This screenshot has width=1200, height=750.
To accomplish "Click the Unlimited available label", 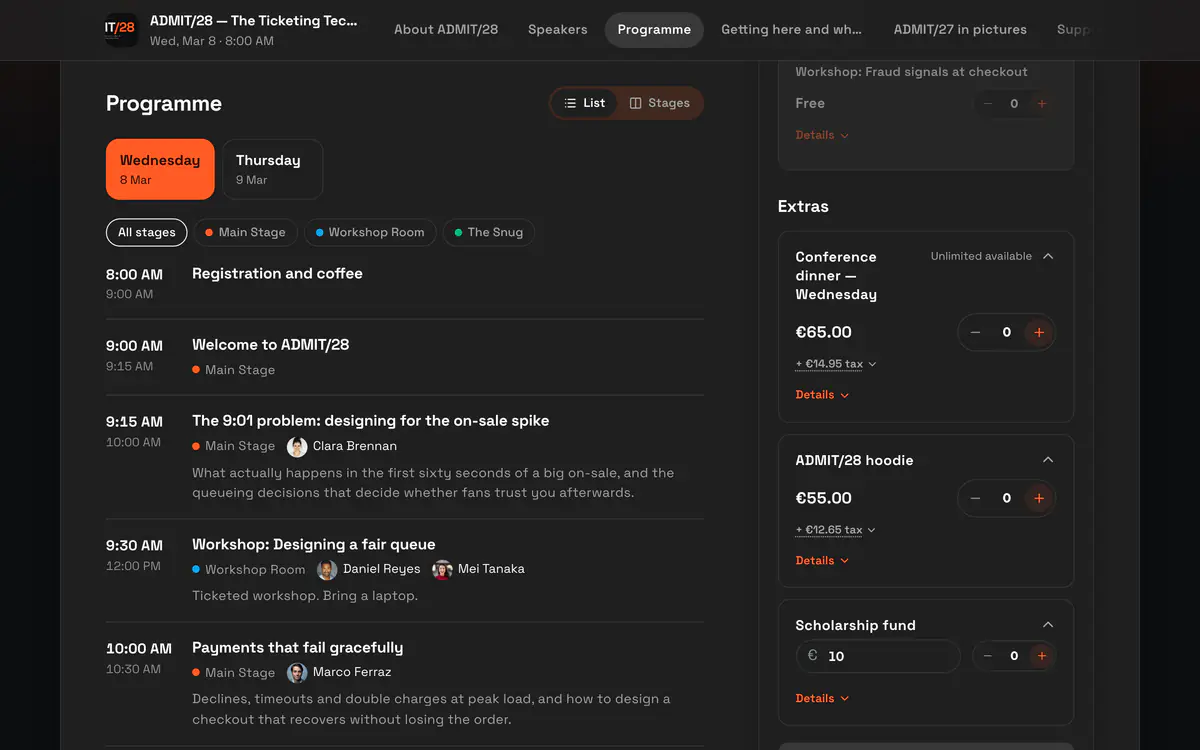I will click(x=981, y=256).
